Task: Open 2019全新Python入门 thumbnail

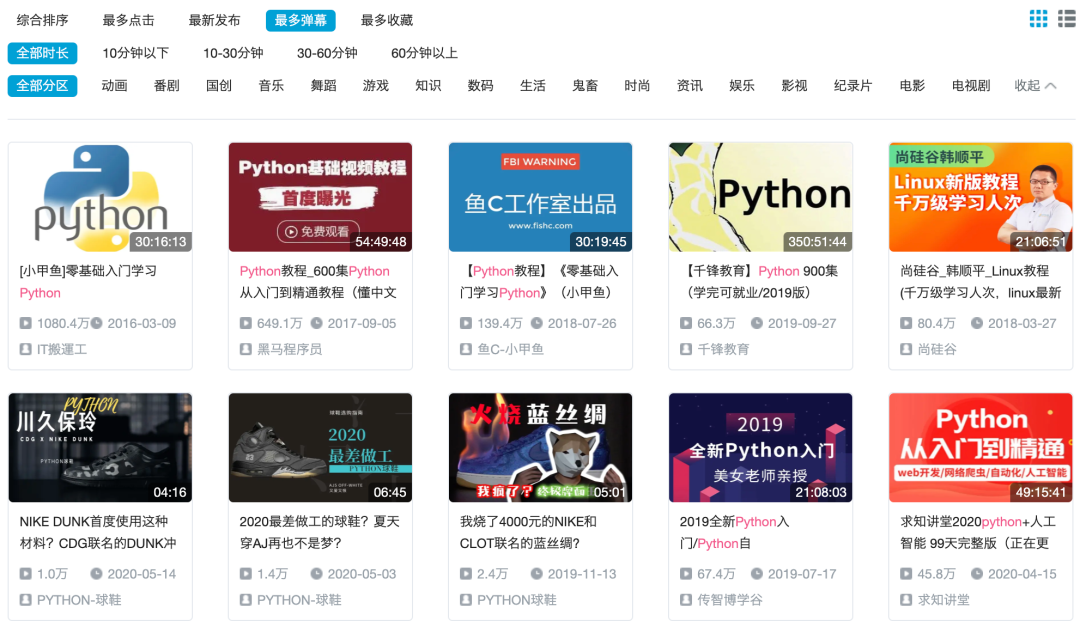Action: click(x=760, y=448)
